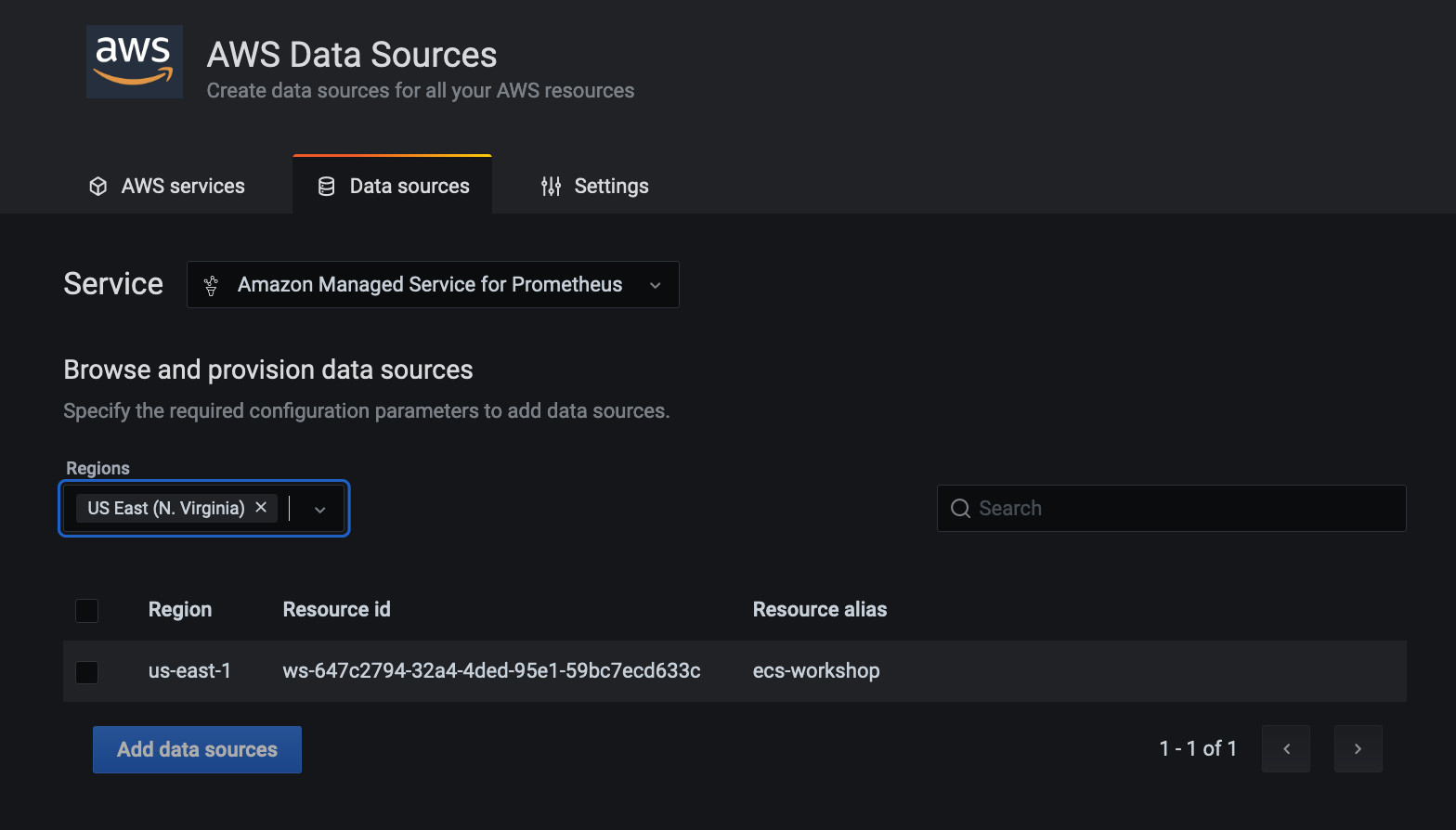Click the AWS logo
The image size is (1456, 830).
pos(135,62)
